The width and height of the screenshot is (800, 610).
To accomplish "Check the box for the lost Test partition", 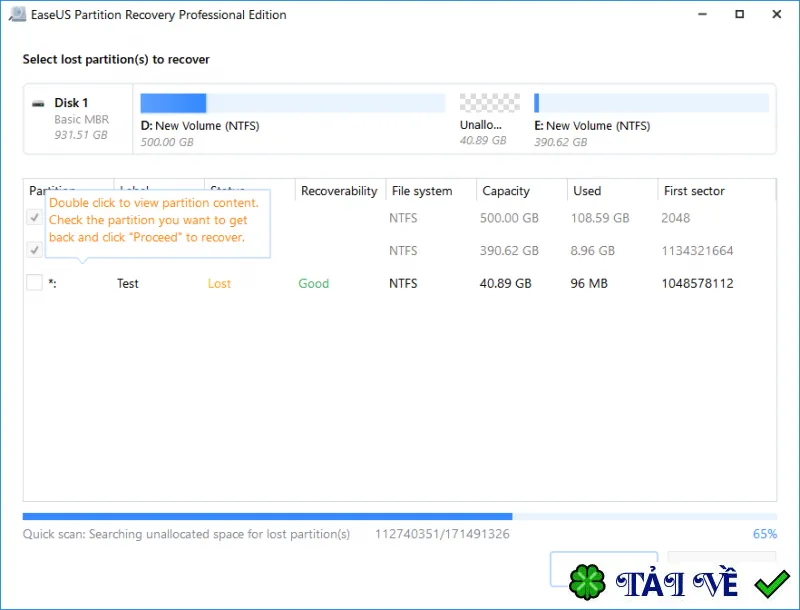I will [34, 283].
